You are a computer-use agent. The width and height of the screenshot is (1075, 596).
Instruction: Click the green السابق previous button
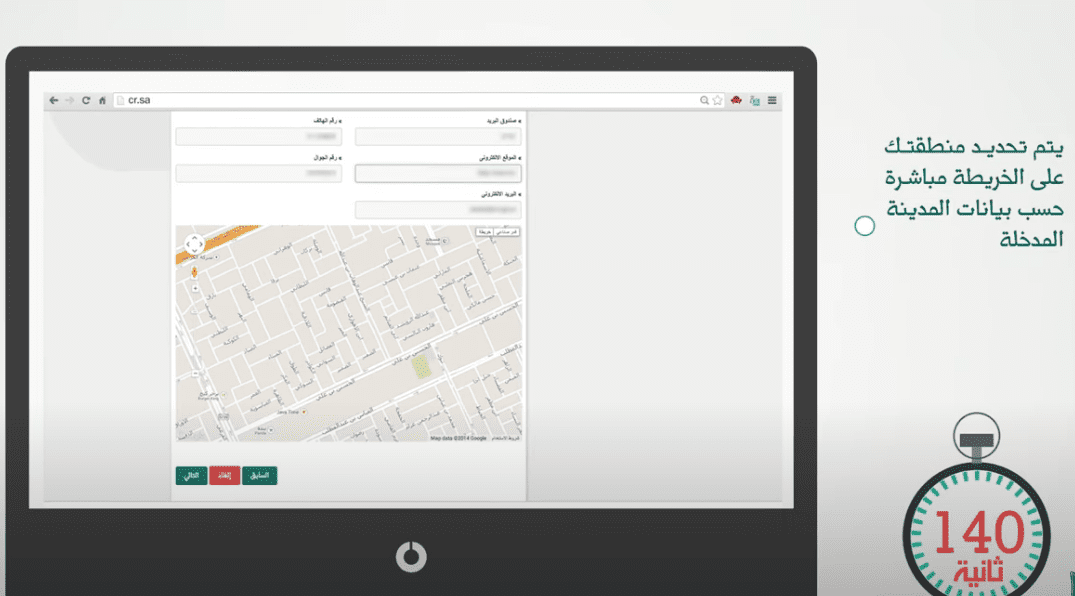pyautogui.click(x=260, y=475)
